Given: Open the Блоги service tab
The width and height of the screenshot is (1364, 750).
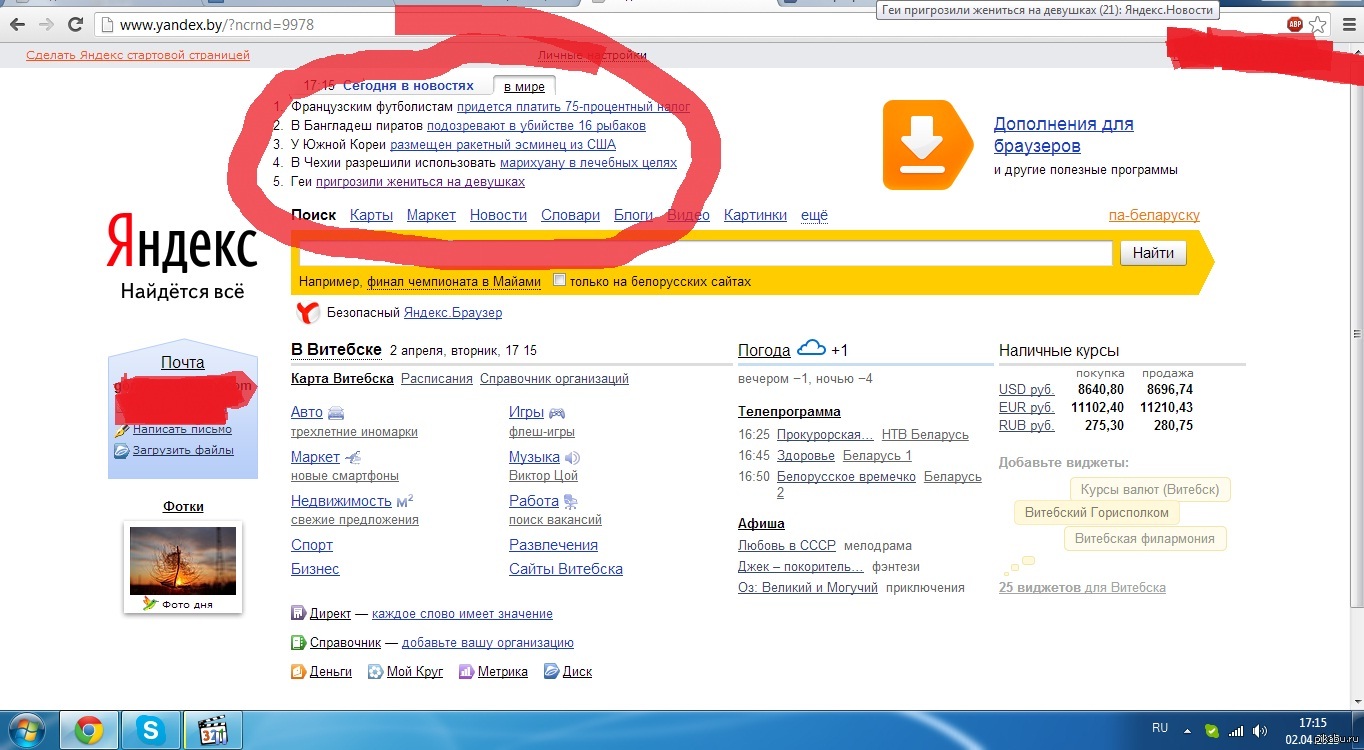Looking at the screenshot, I should pos(633,215).
